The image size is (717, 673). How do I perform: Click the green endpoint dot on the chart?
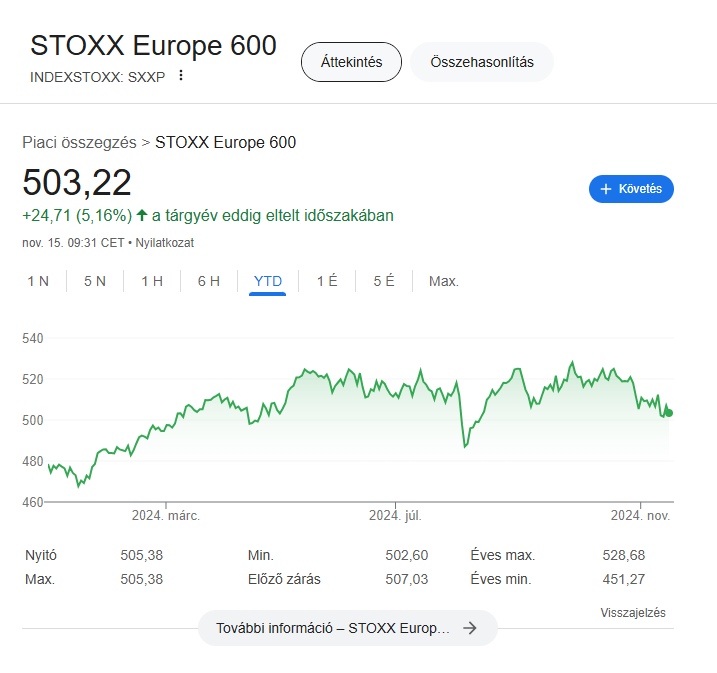(x=669, y=413)
